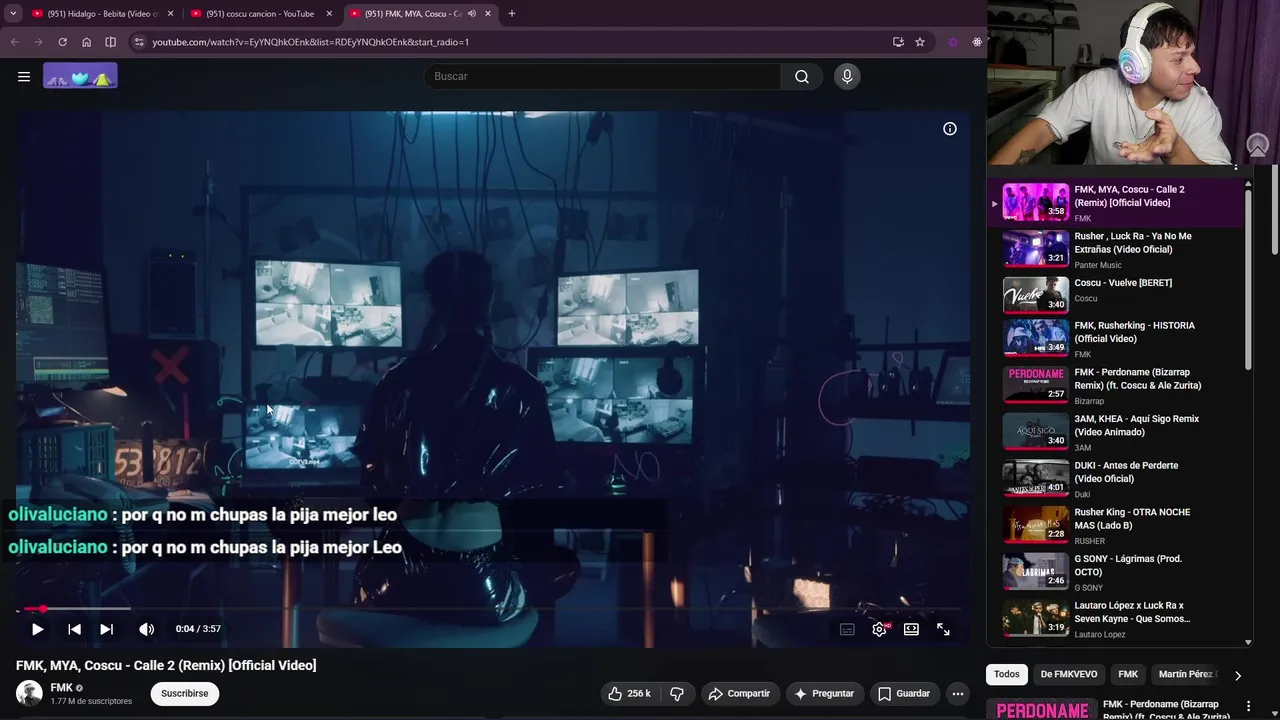Viewport: 1280px width, 720px height.
Task: Open the browser home page icon
Action: point(86,42)
